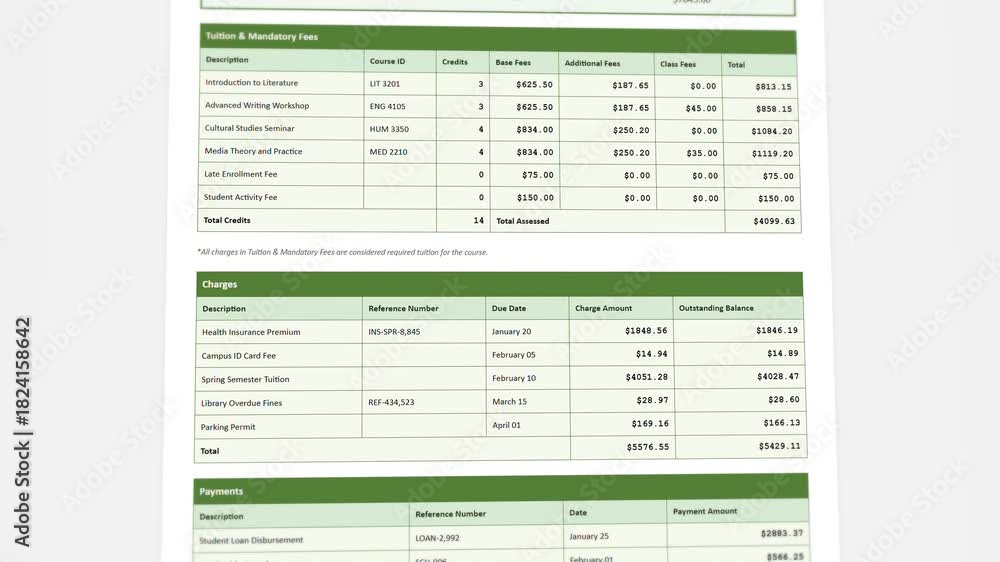Screen dimensions: 1000x562
Task: Click the Cultural Studies Seminar description
Action: pos(249,128)
